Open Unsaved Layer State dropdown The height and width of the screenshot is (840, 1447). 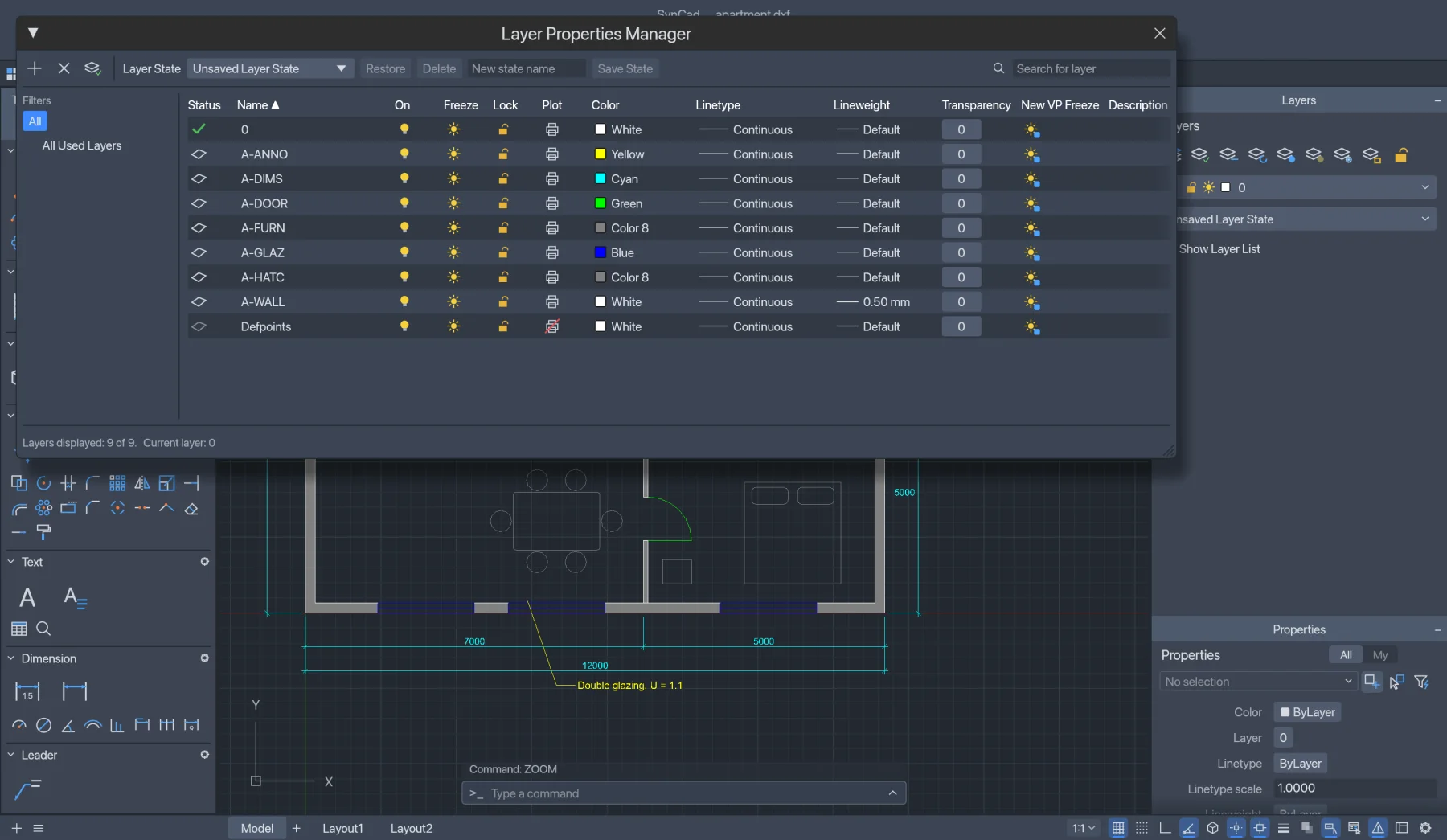click(x=270, y=68)
